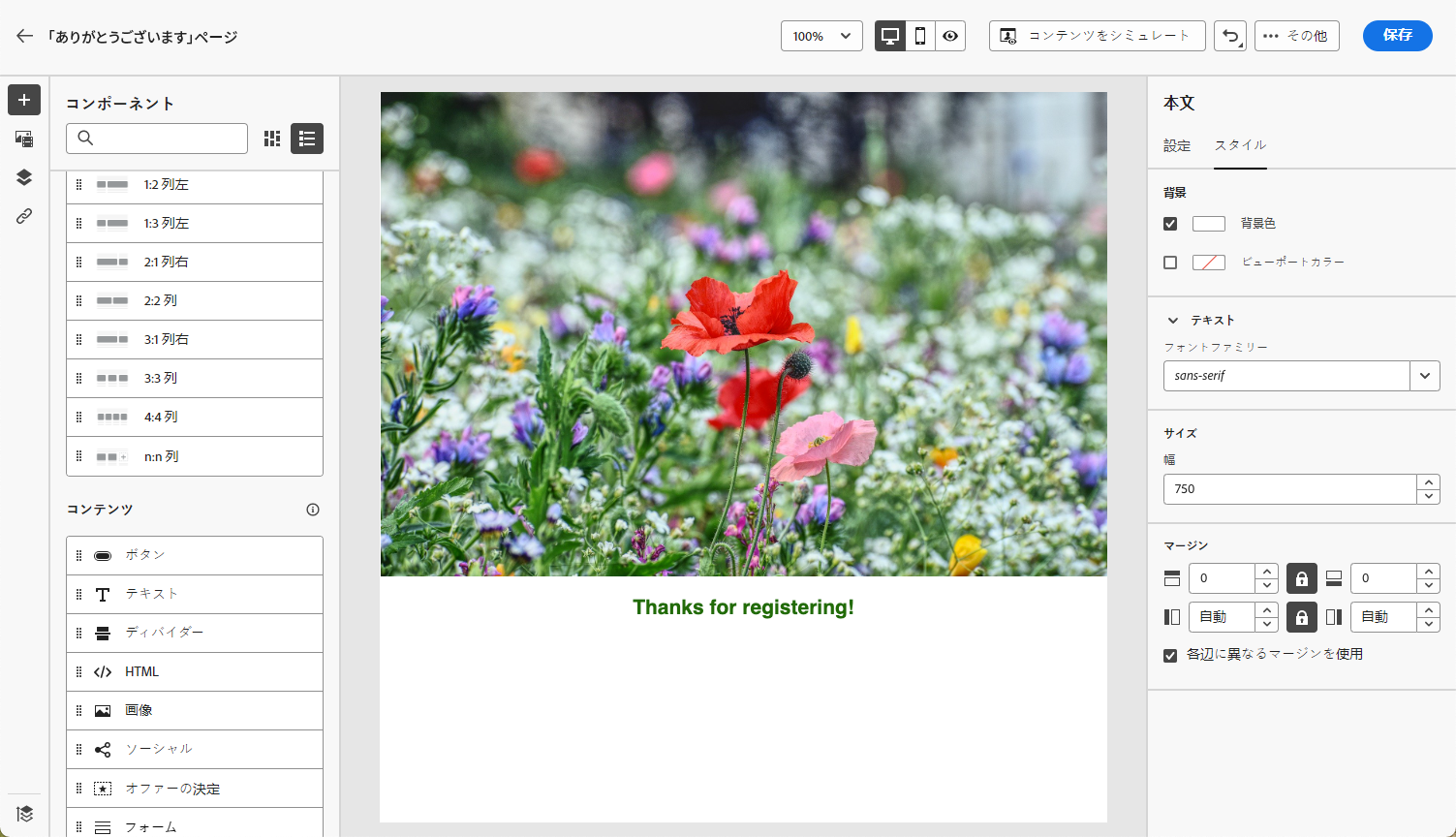
Task: Open the links icon in sidebar
Action: pyautogui.click(x=24, y=216)
